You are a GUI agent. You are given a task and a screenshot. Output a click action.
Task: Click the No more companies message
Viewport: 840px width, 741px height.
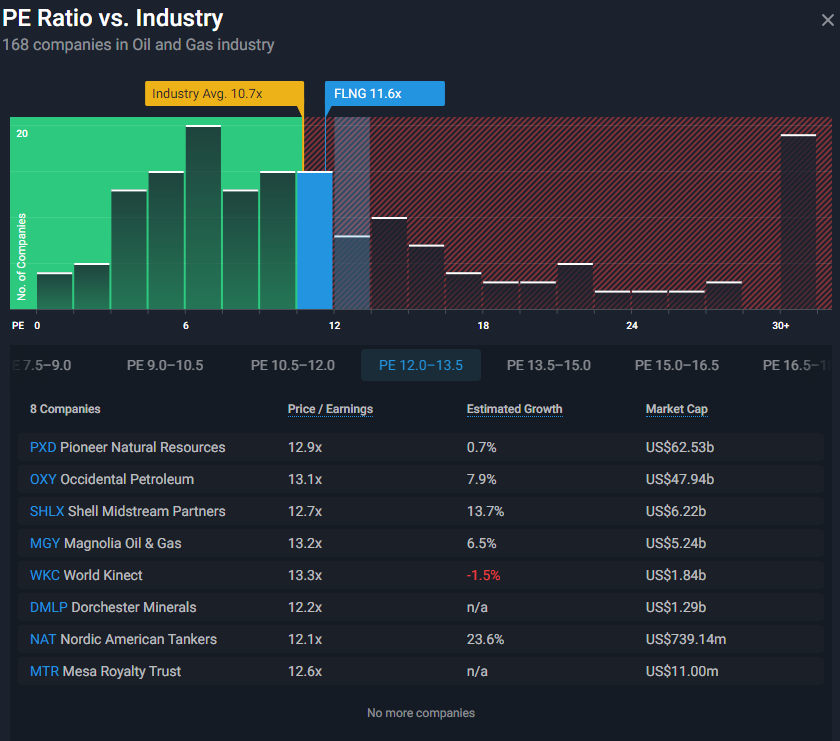pyautogui.click(x=421, y=713)
